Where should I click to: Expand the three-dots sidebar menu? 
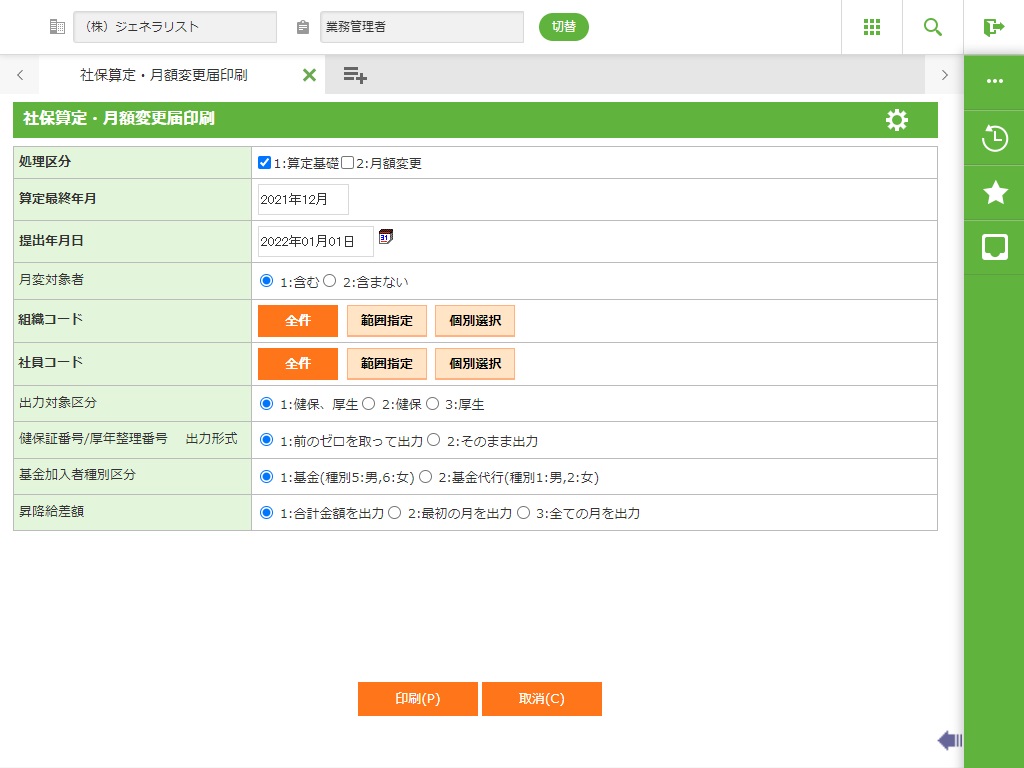coord(994,82)
